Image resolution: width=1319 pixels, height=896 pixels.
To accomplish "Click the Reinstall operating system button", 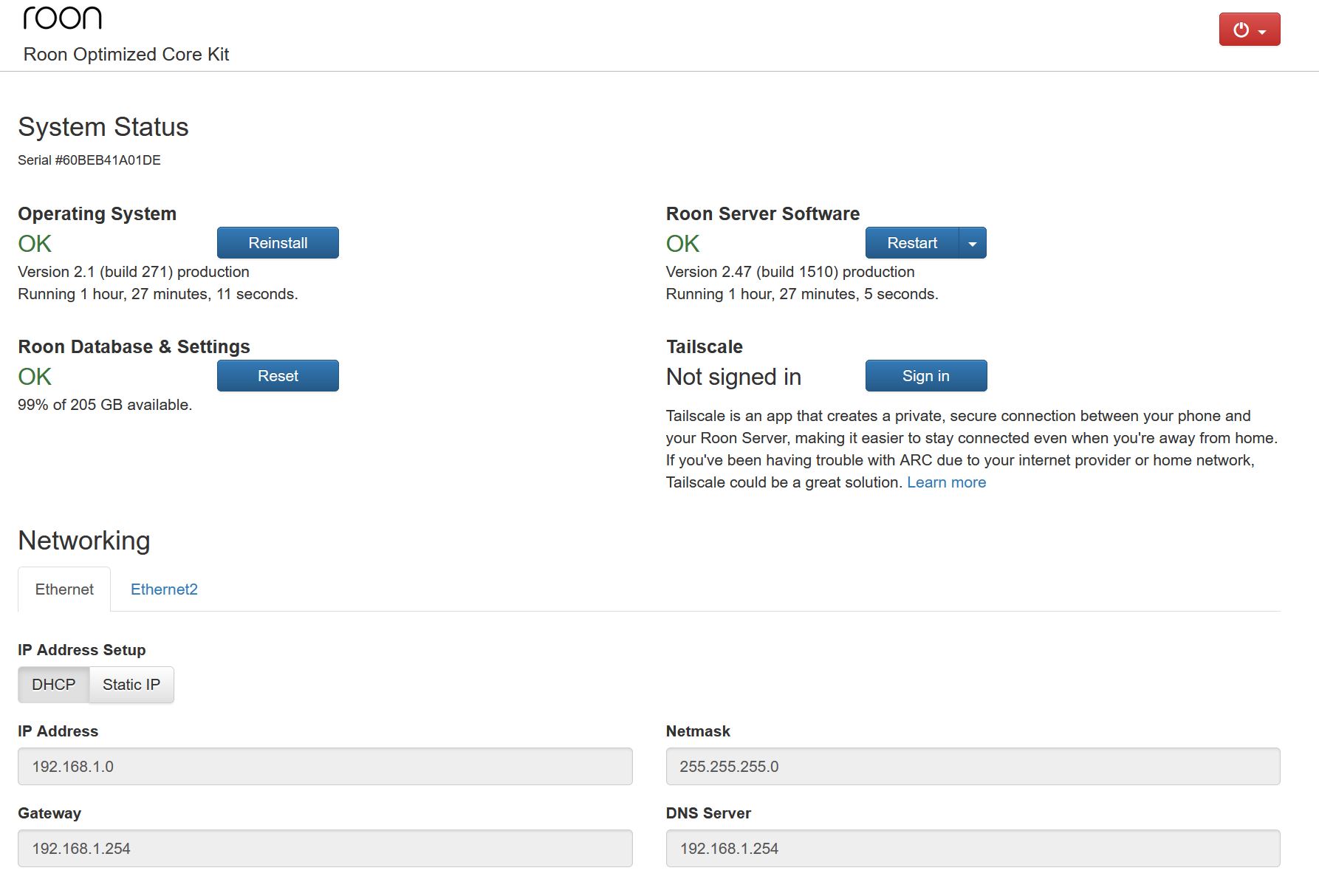I will click(278, 243).
